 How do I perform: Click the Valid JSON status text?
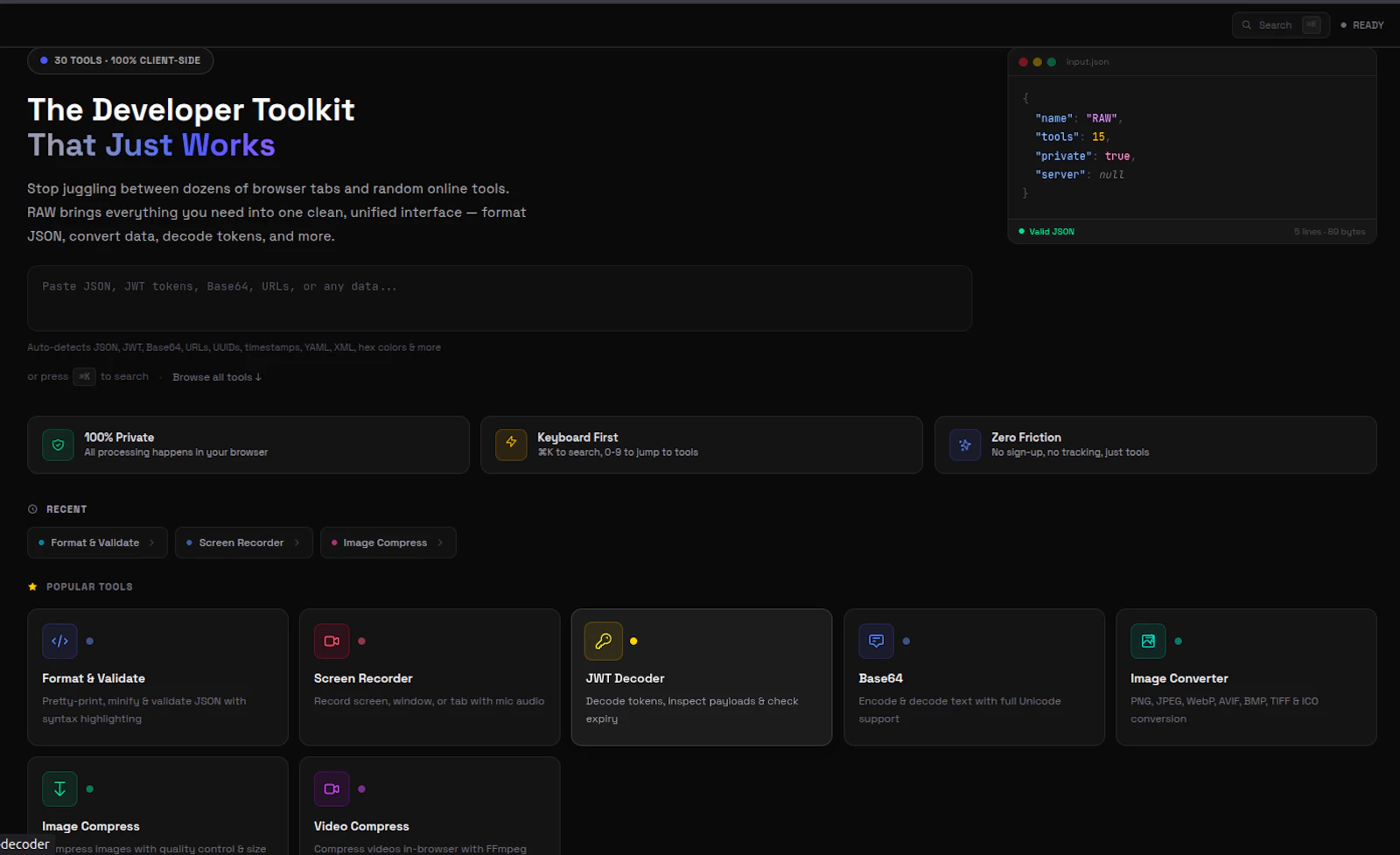[x=1052, y=231]
